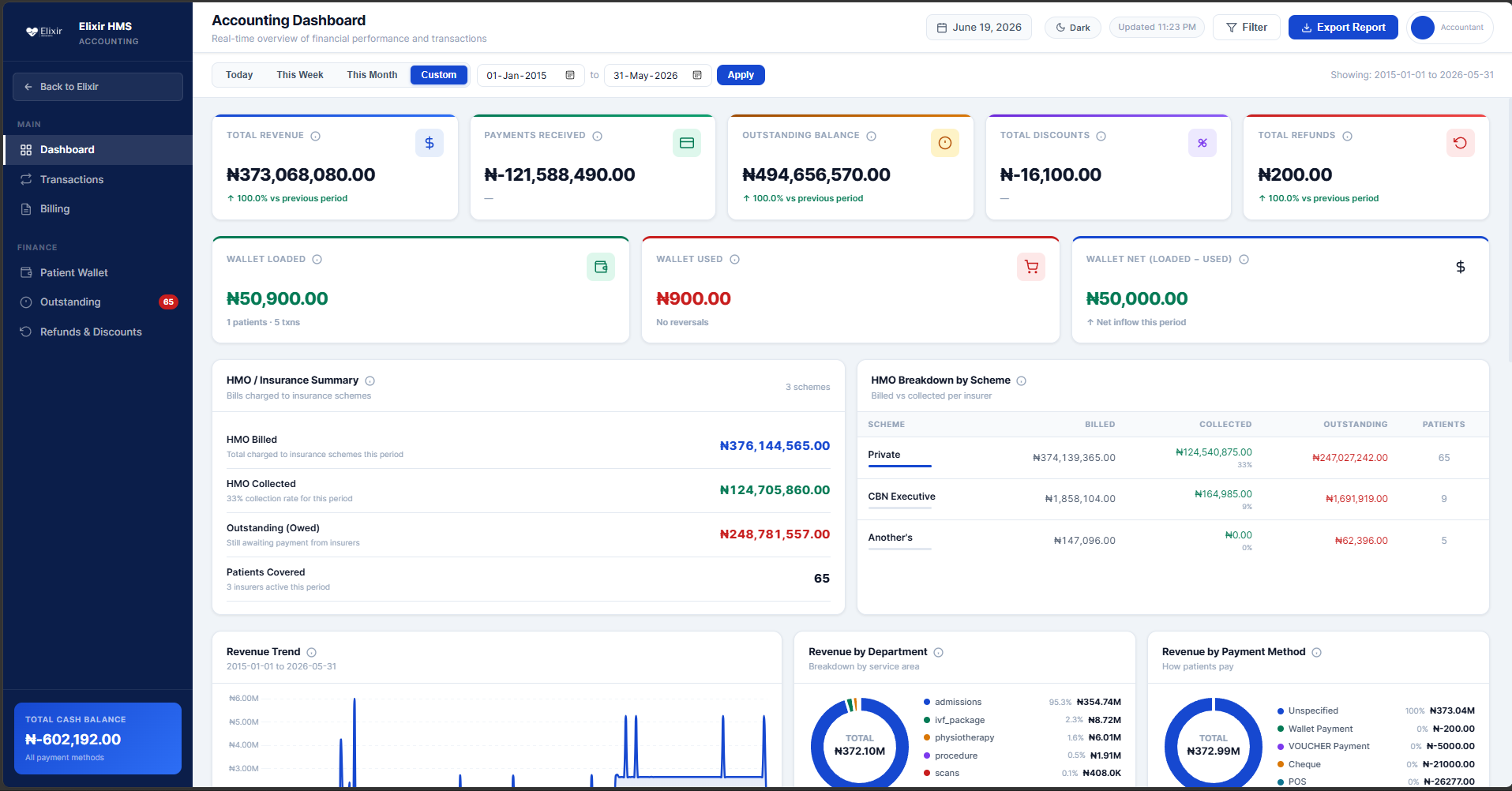Navigate to Refunds & Discounts
Screen dimensions: 1512x791
coord(98,332)
